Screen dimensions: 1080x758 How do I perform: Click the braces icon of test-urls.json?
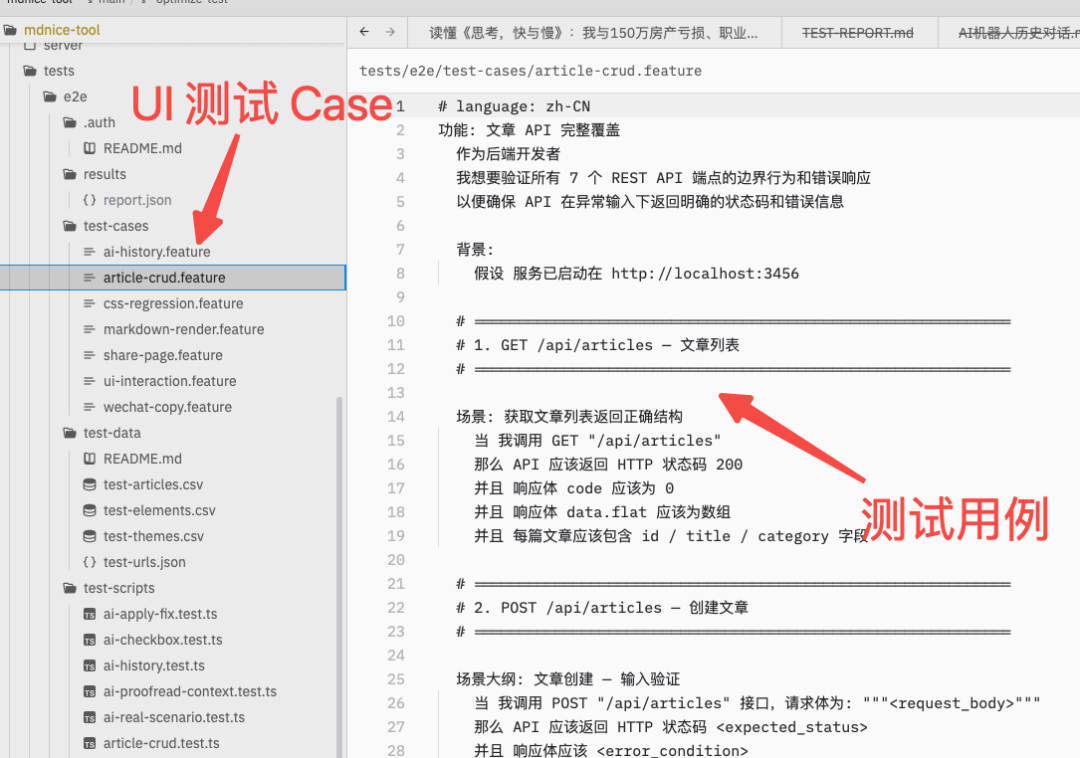point(90,562)
